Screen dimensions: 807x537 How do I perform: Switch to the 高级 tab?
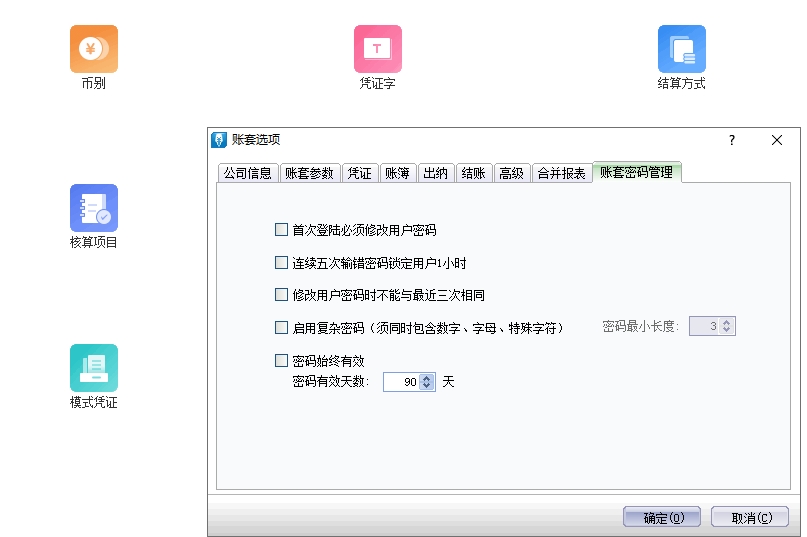tap(512, 173)
